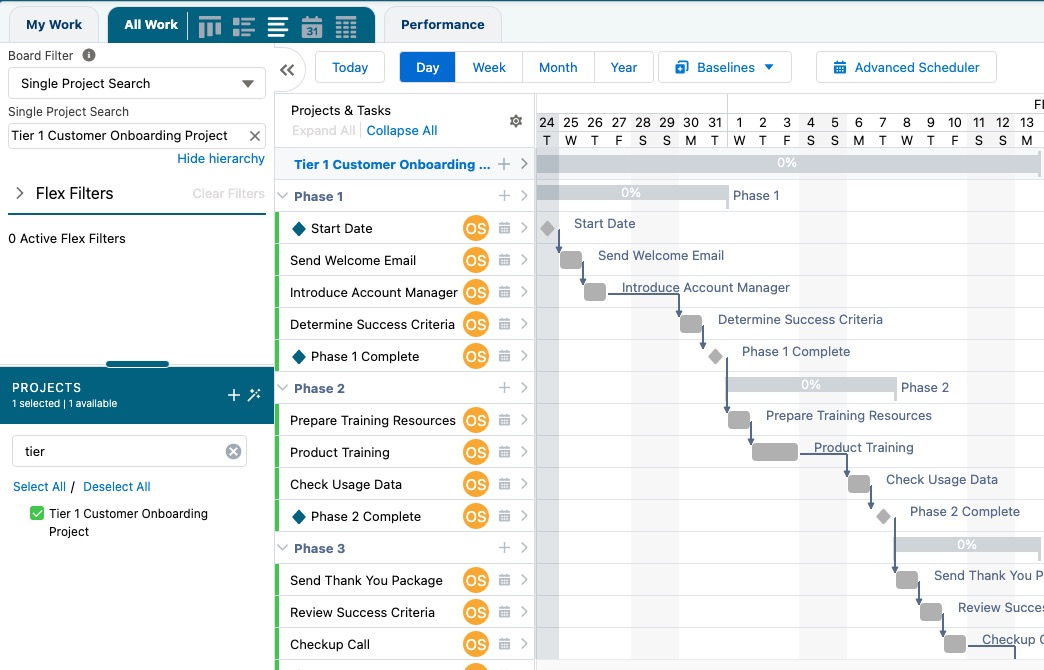The height and width of the screenshot is (670, 1044).
Task: Open calendar icon for Review Success Criteria
Action: tap(505, 611)
